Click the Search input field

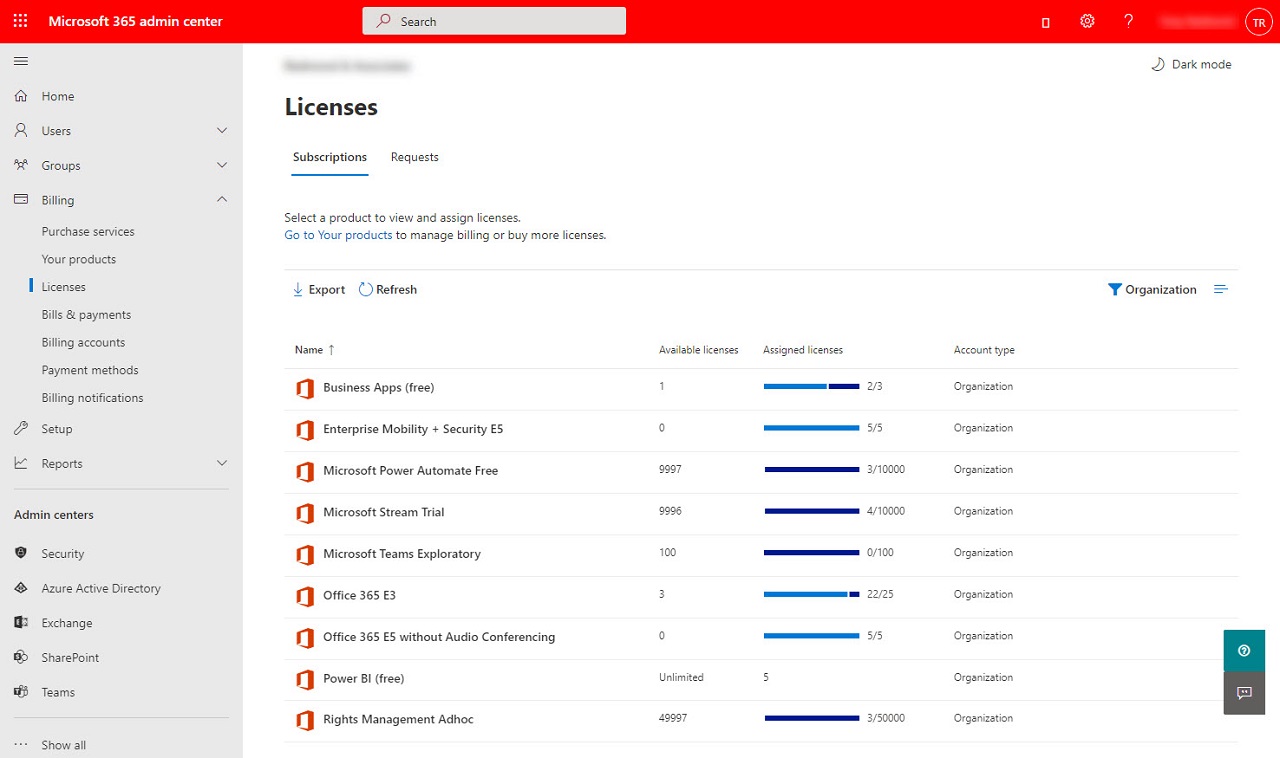click(494, 21)
